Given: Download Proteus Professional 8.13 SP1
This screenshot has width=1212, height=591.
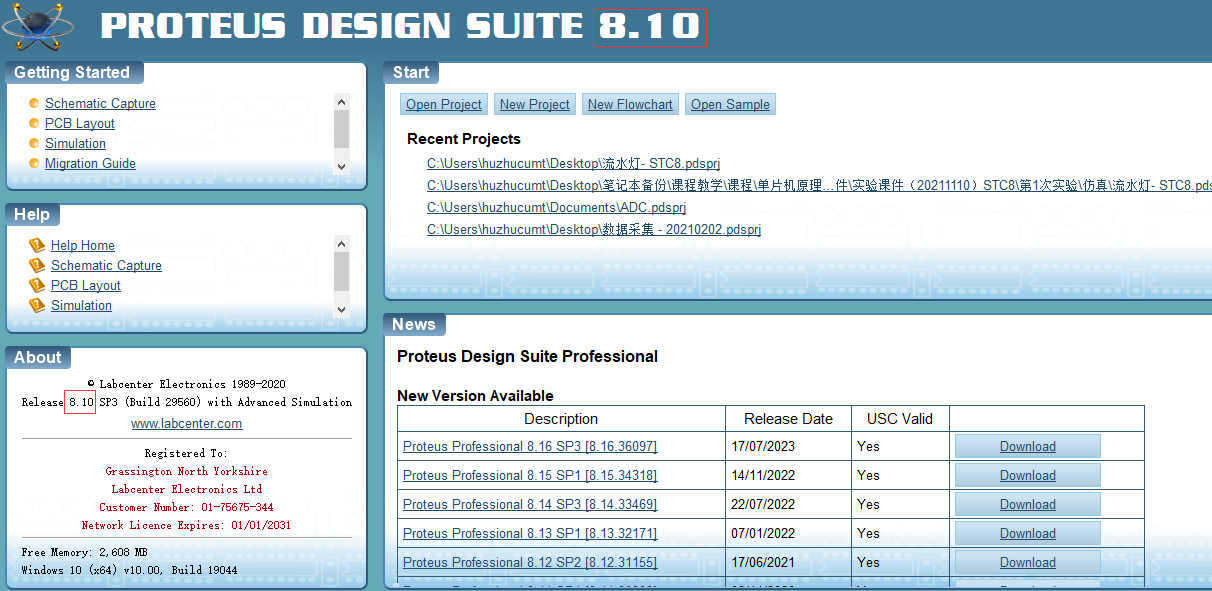Looking at the screenshot, I should point(1028,533).
